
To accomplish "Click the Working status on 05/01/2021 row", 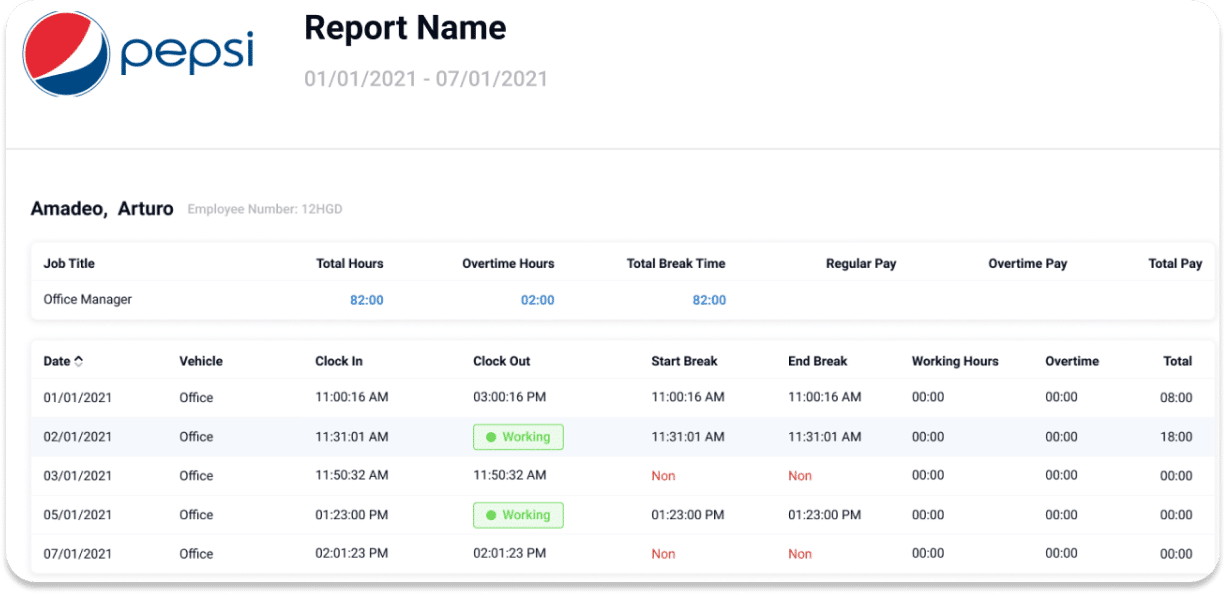I will click(518, 515).
